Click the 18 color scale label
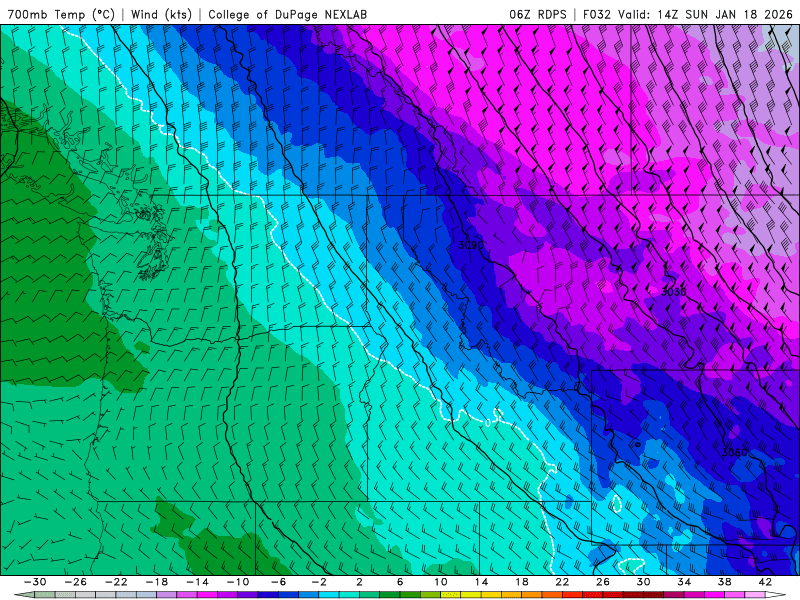 [x=522, y=582]
